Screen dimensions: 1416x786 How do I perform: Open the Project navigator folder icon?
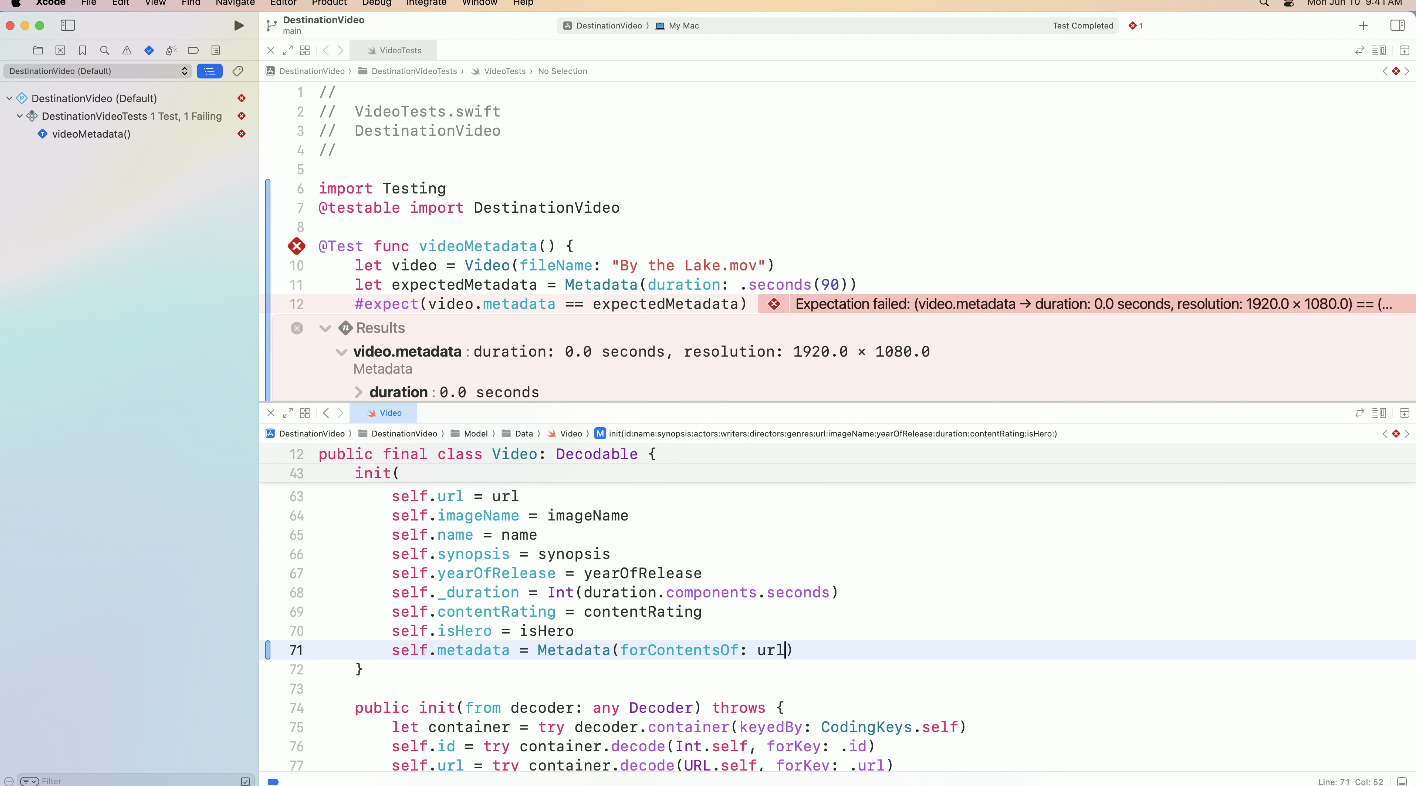[x=38, y=50]
